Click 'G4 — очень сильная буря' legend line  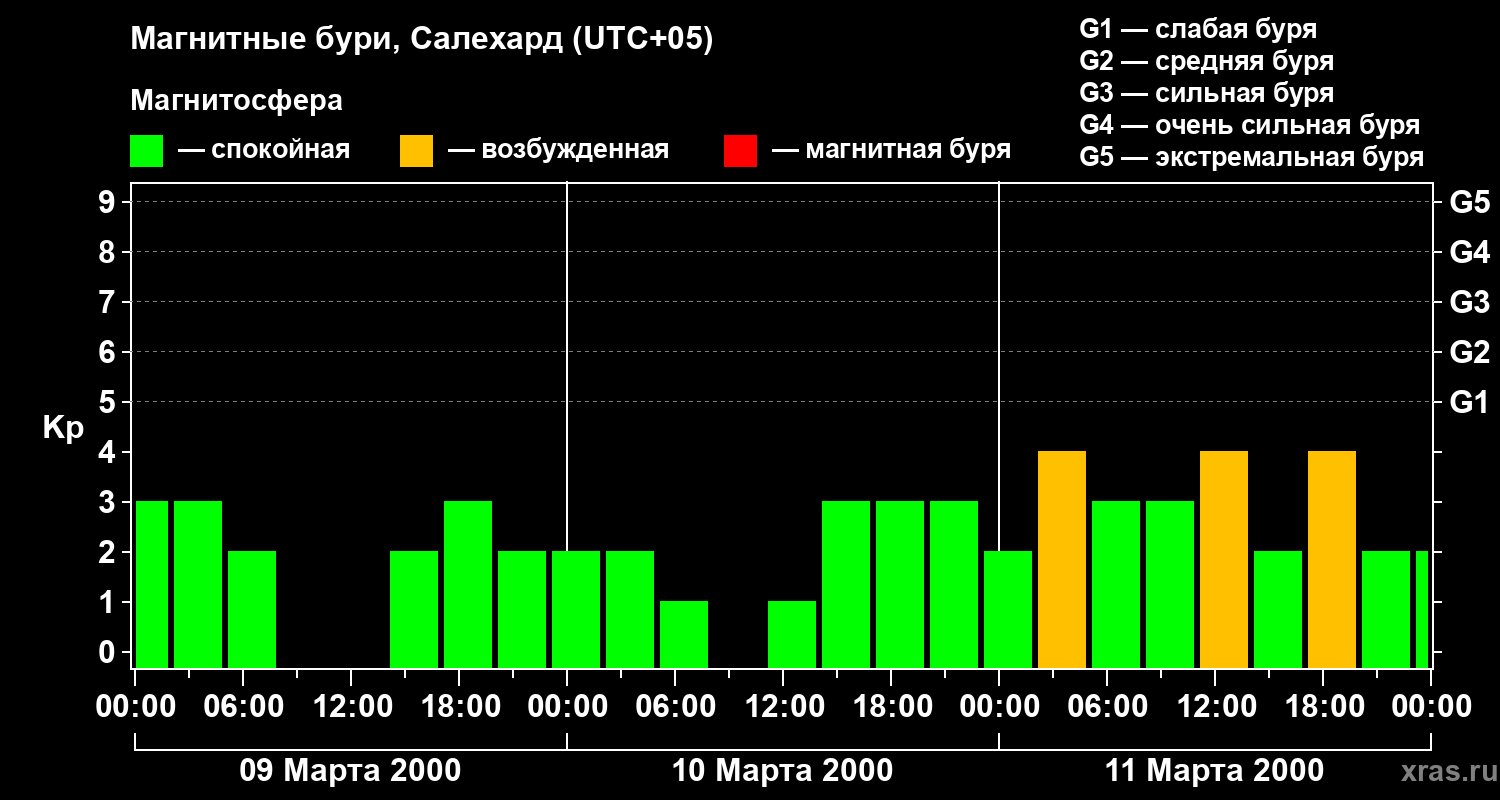coord(1250,125)
